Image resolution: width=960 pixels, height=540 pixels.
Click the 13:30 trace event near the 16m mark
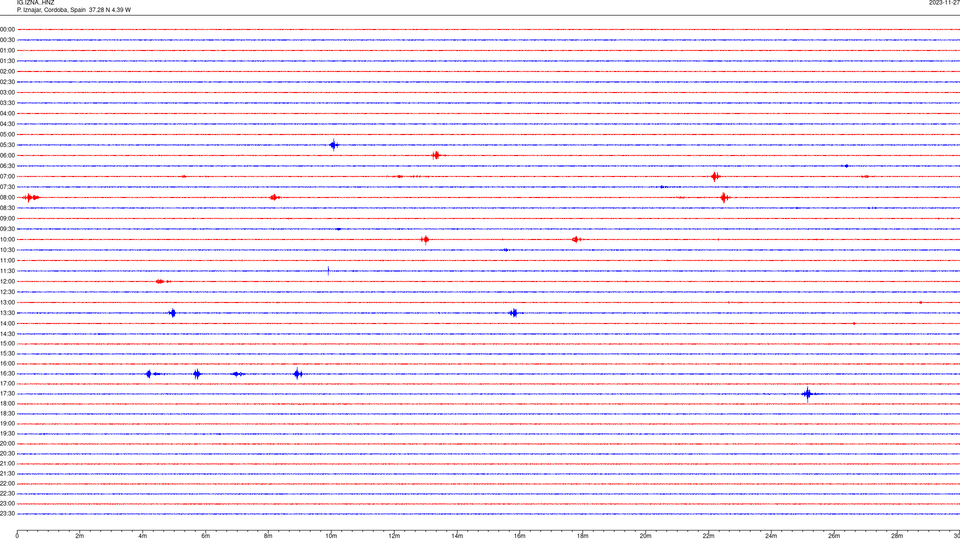click(514, 313)
